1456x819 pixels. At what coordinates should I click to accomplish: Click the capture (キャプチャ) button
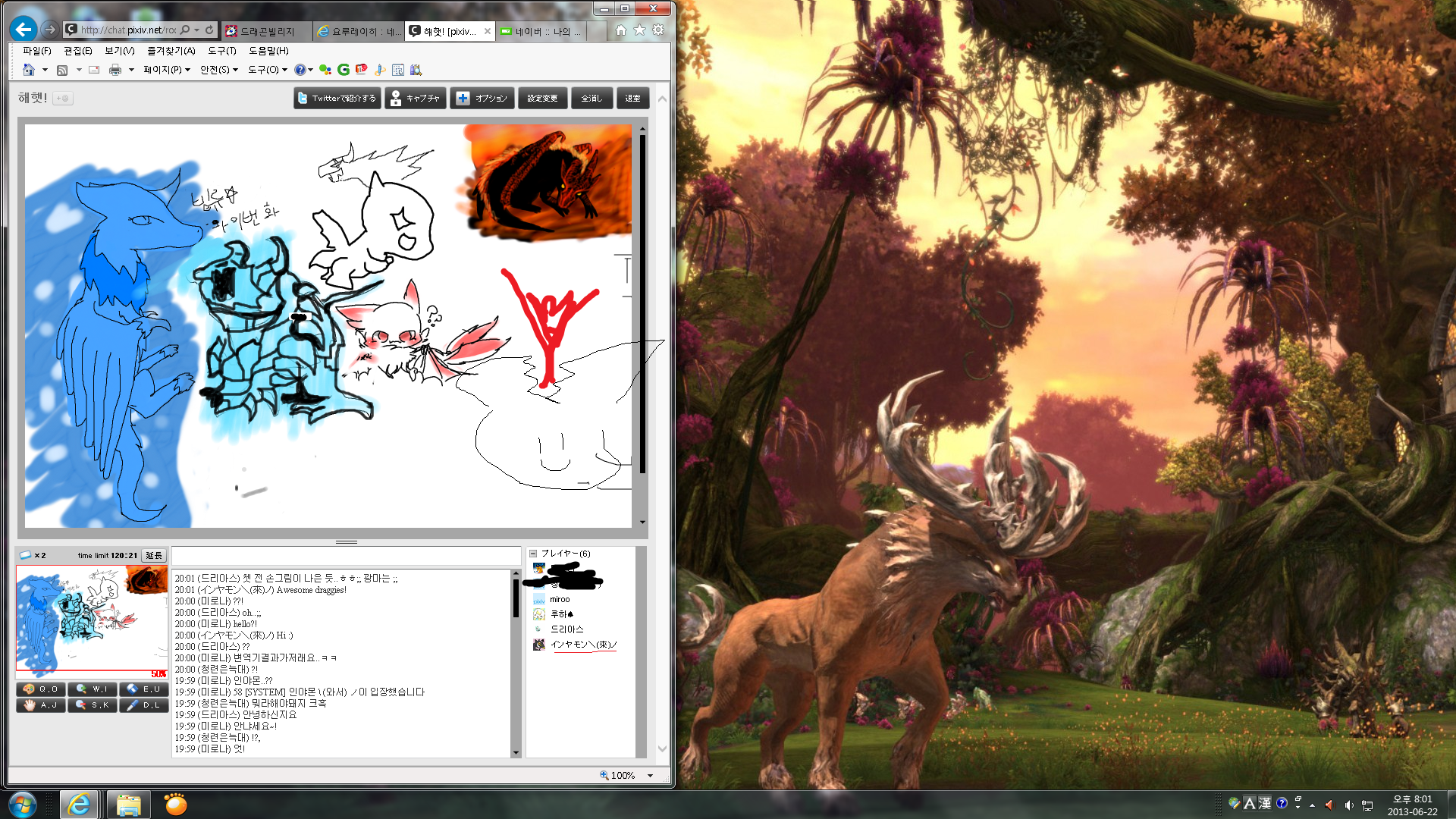point(415,98)
